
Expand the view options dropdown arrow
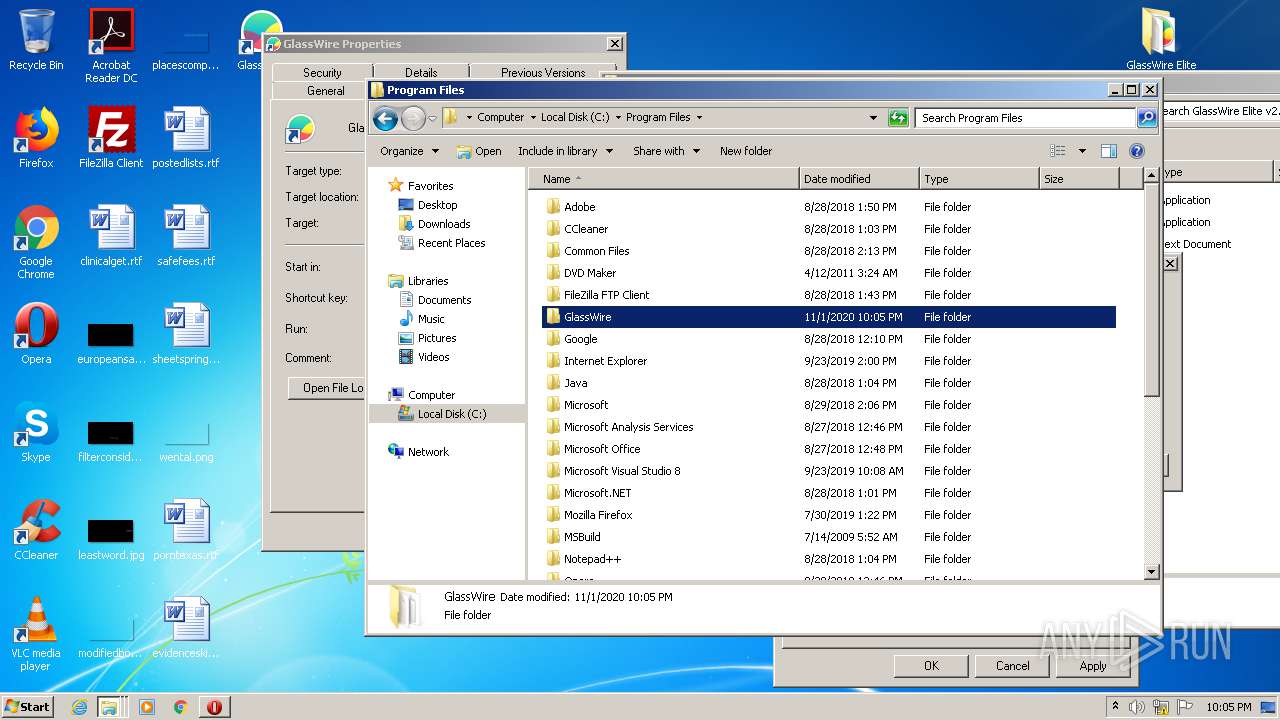[x=1082, y=151]
